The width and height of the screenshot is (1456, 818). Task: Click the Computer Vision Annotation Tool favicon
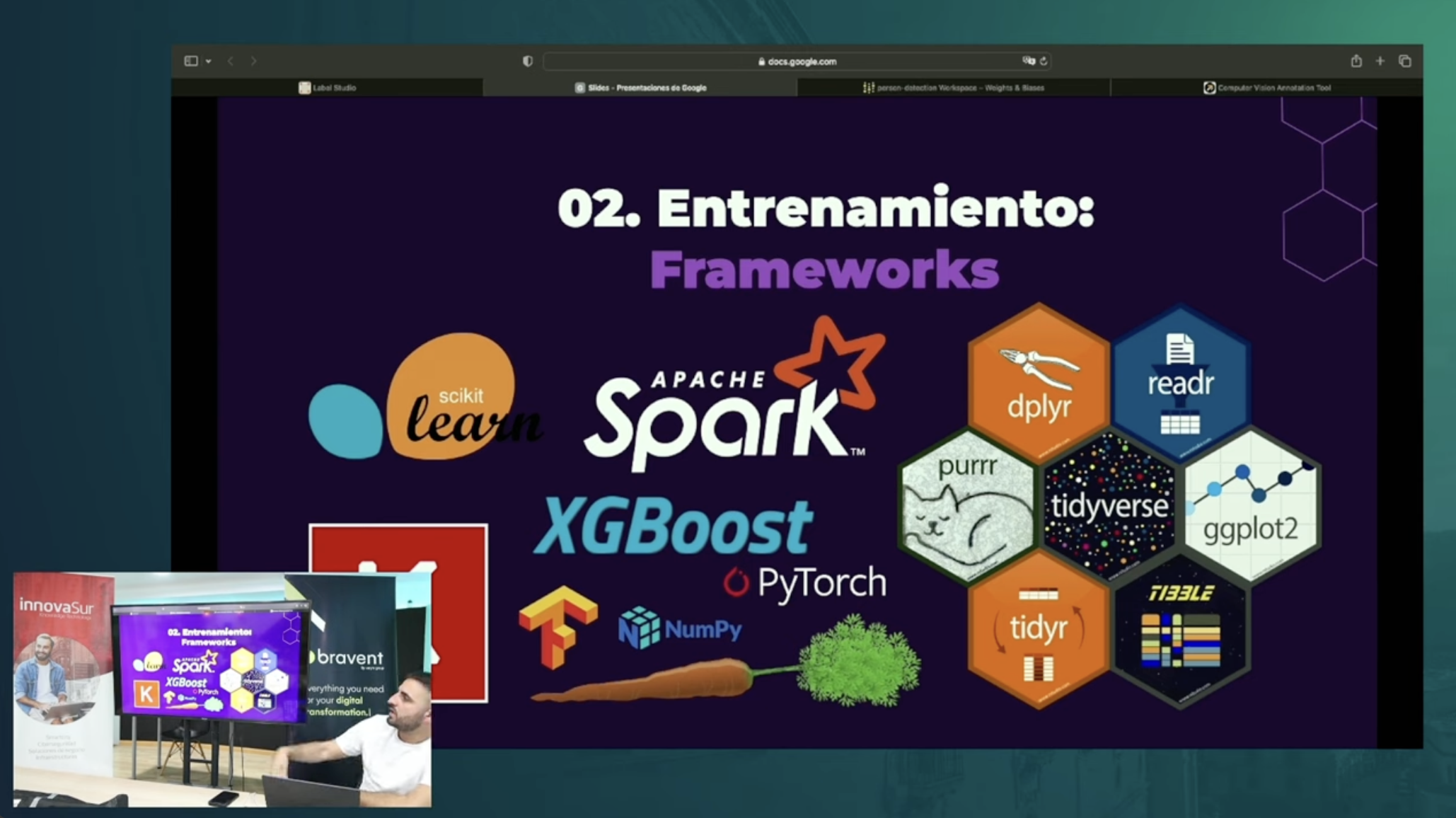[x=1209, y=88]
